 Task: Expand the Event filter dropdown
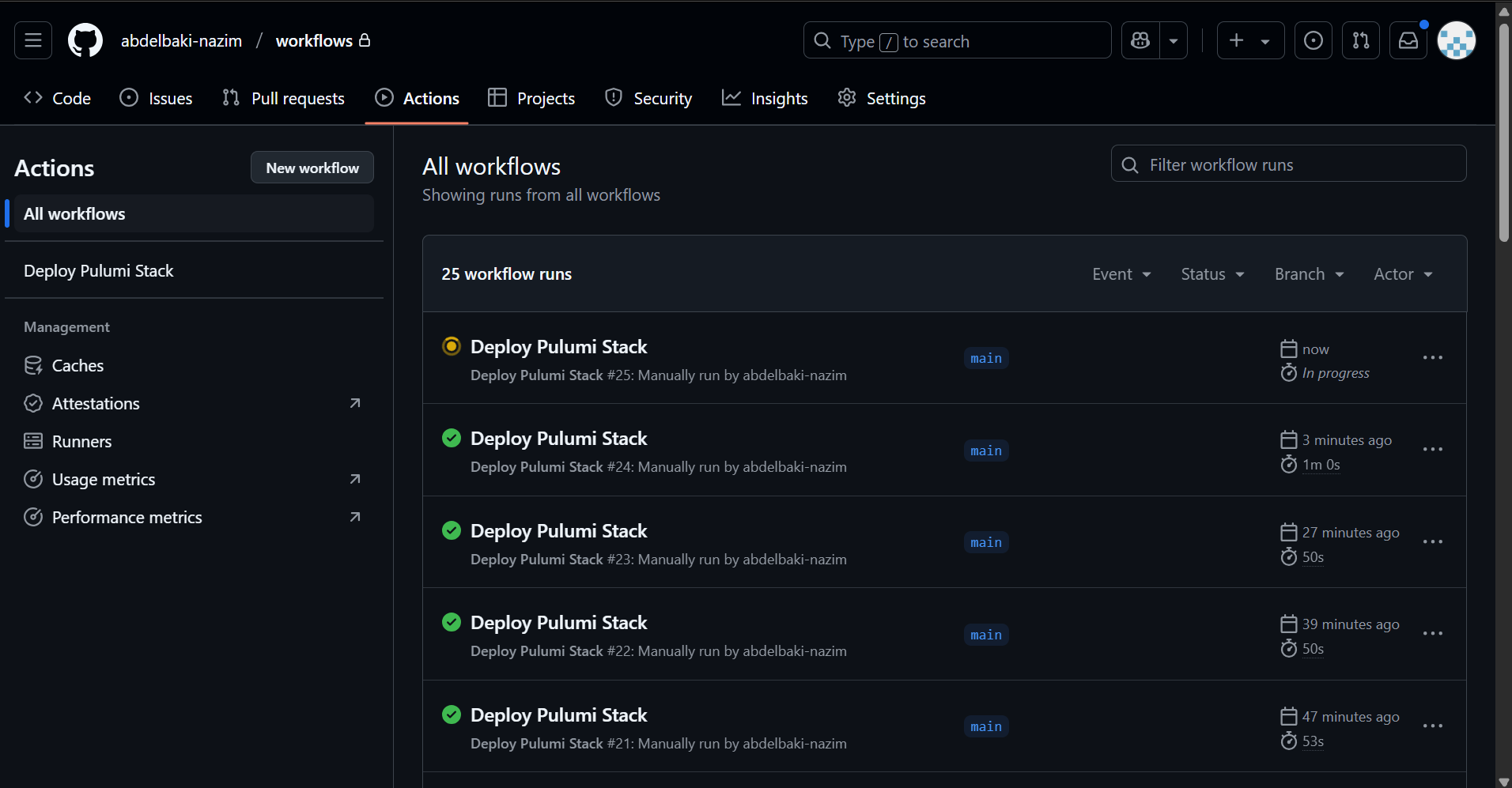[x=1121, y=273]
